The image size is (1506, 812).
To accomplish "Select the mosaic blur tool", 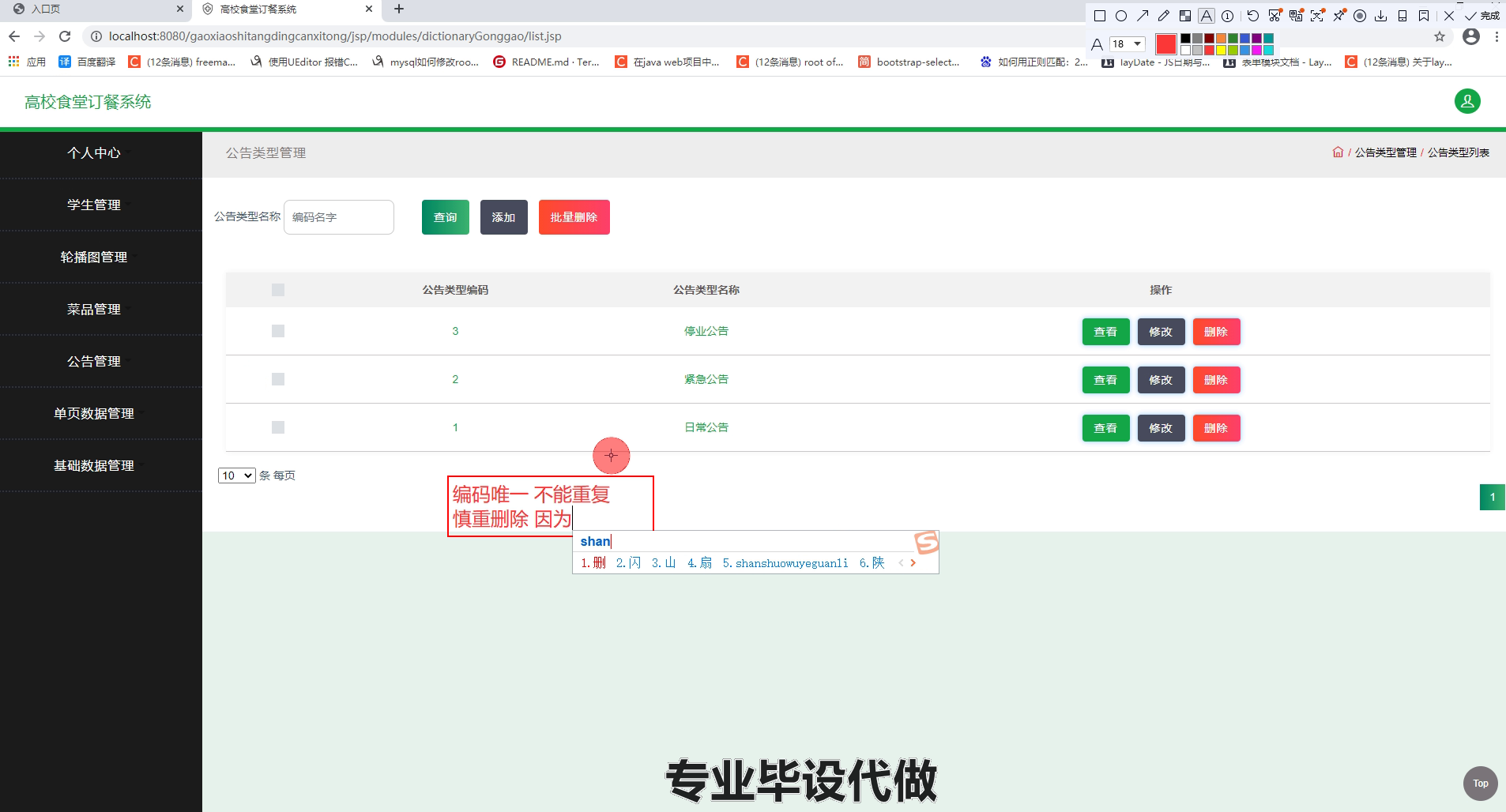I will (x=1185, y=16).
